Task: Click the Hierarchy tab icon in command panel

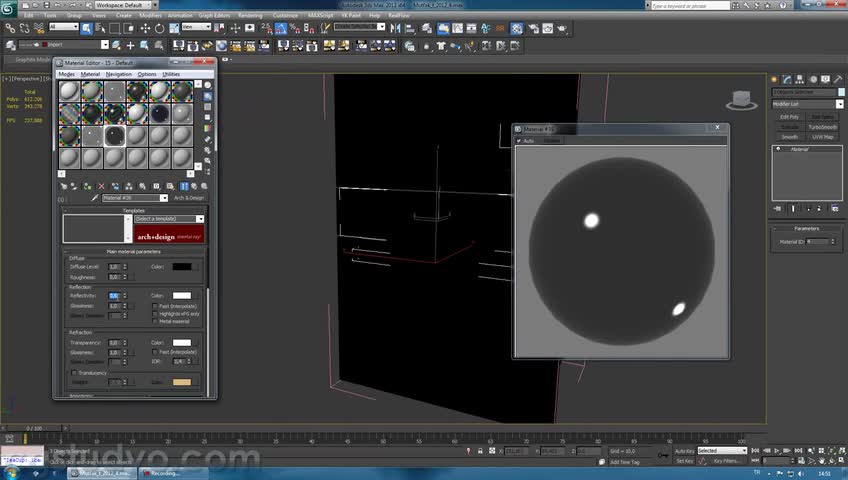Action: point(801,79)
